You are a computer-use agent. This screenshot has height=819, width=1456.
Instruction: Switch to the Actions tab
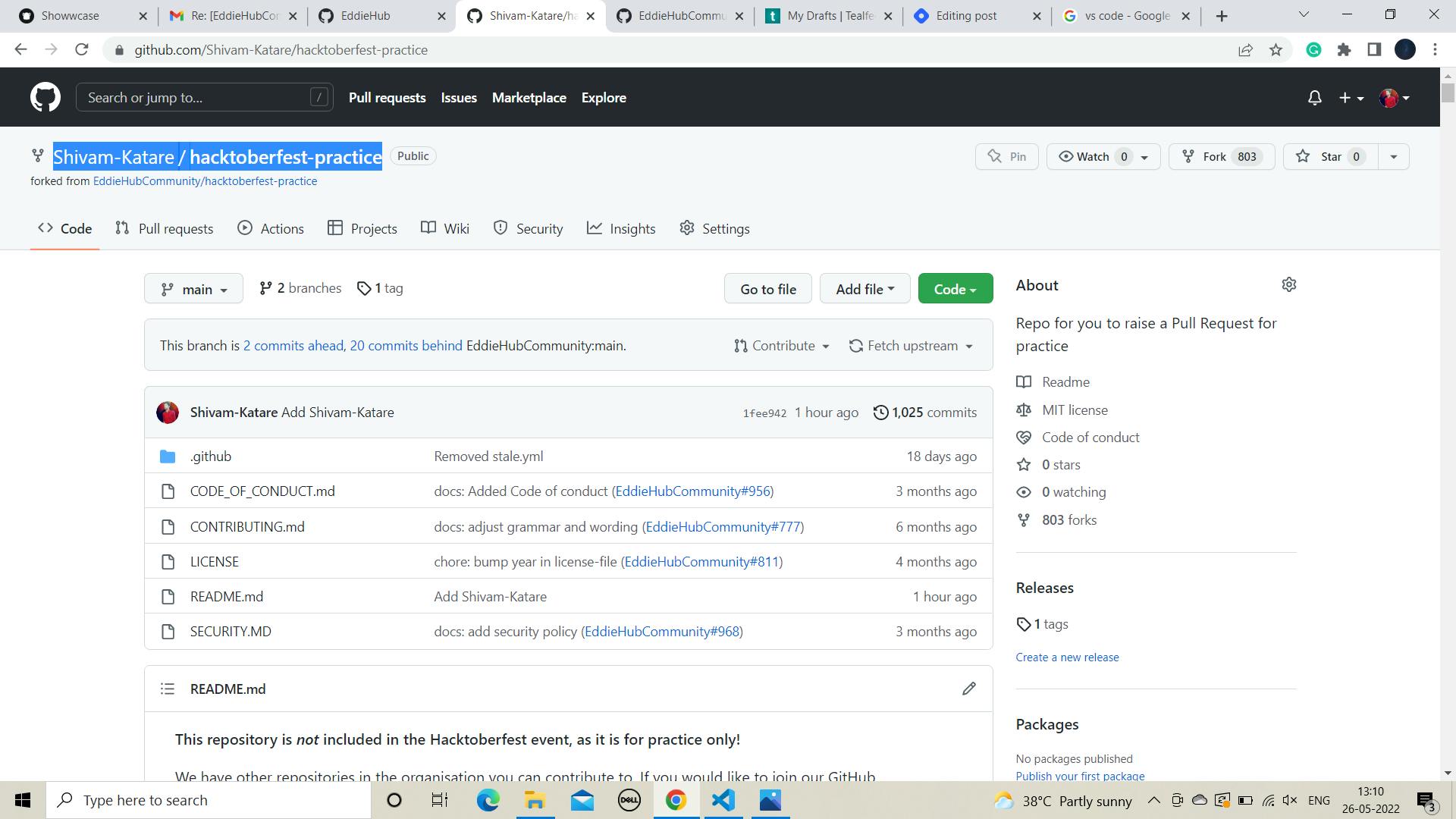271,228
